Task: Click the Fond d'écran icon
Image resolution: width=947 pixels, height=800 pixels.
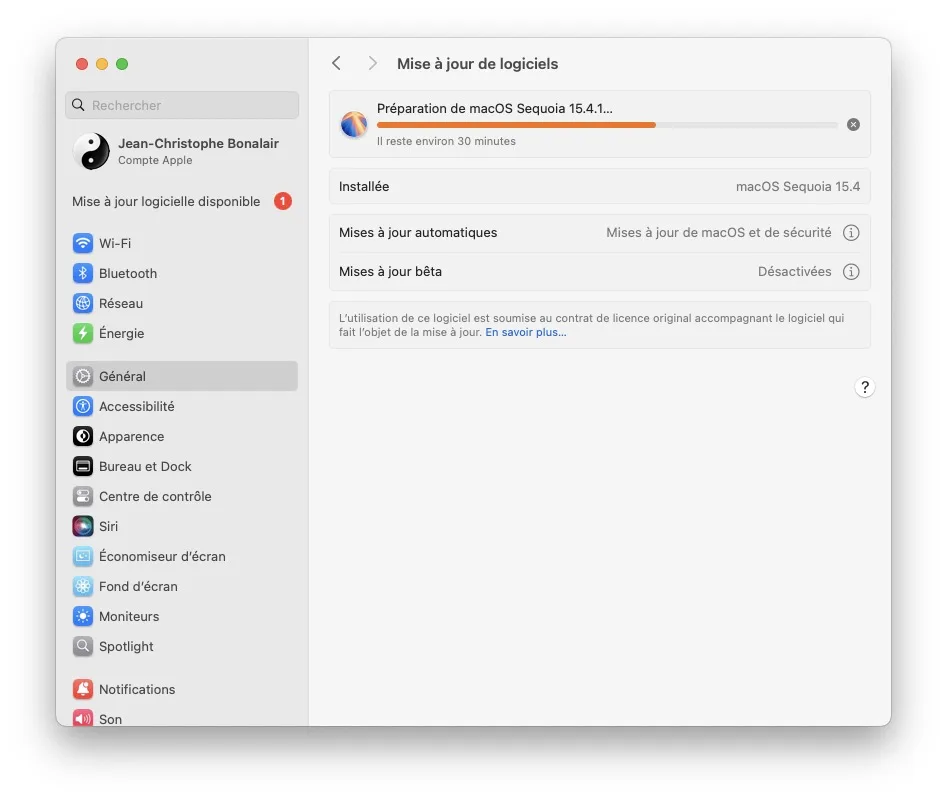Action: (x=83, y=586)
